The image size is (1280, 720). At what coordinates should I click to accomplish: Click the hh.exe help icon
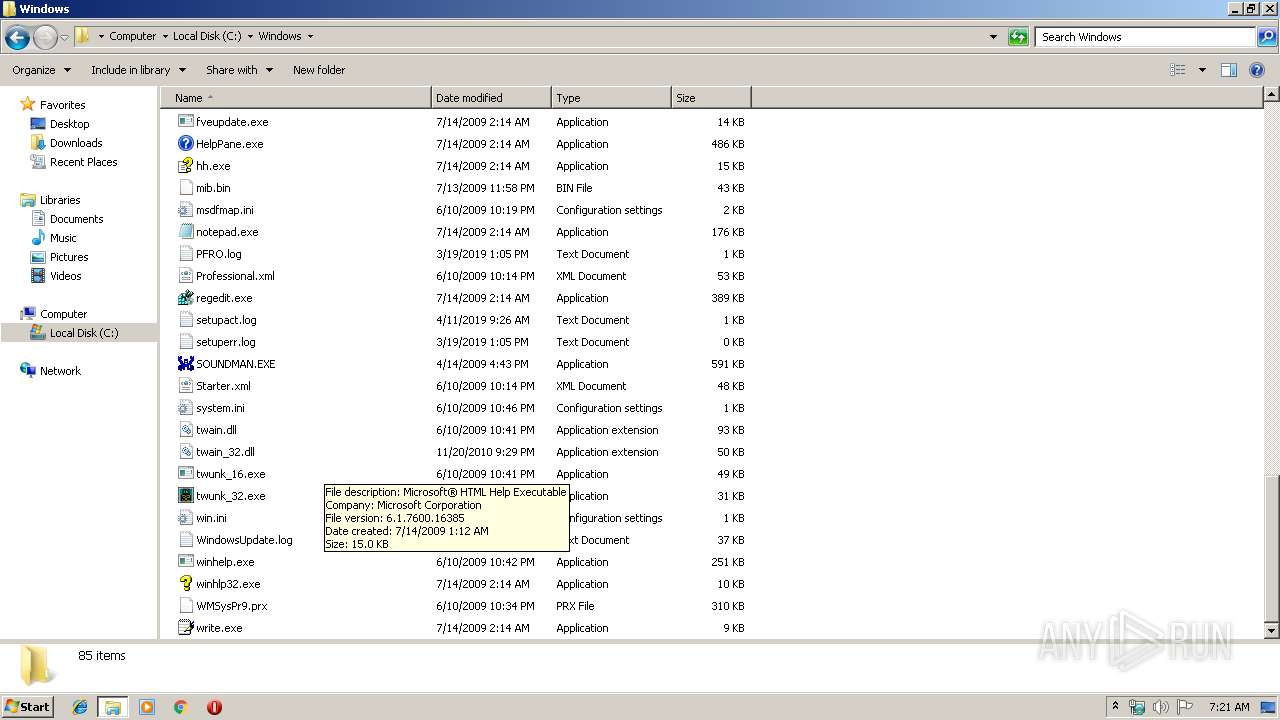185,166
